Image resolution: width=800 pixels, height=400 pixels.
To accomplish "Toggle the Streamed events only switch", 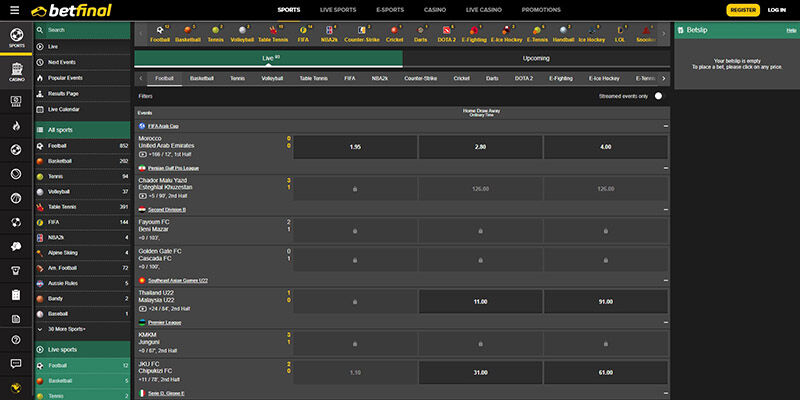I will click(659, 96).
